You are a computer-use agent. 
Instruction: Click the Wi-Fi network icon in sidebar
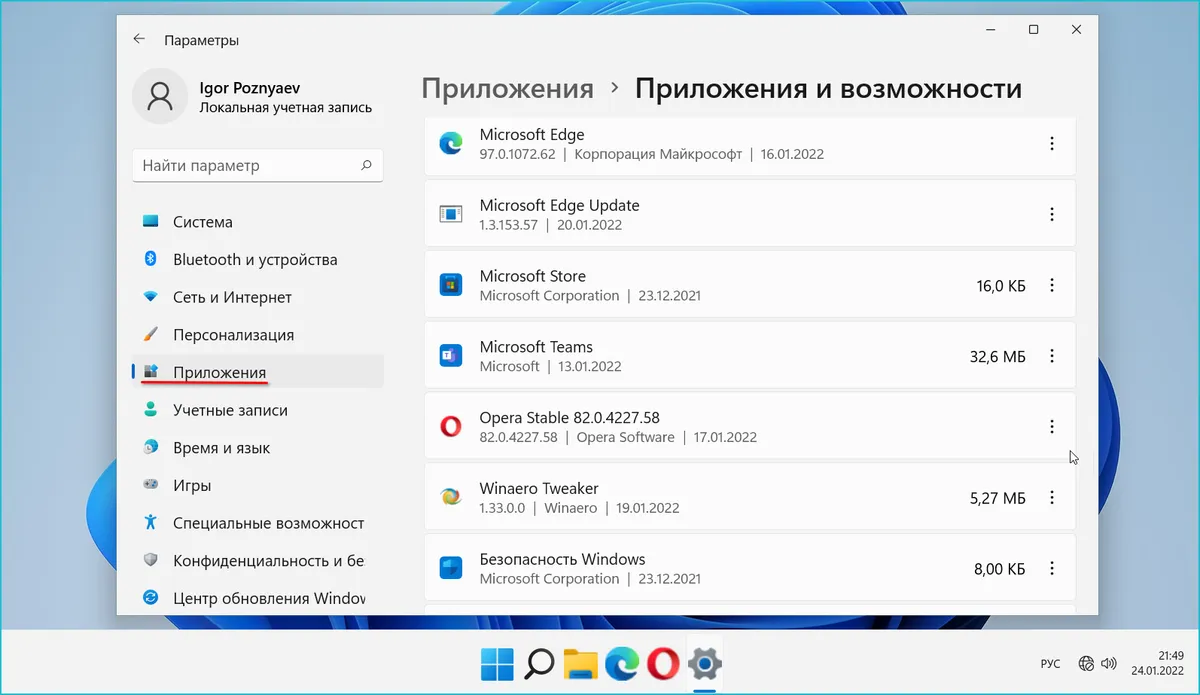[x=151, y=297]
